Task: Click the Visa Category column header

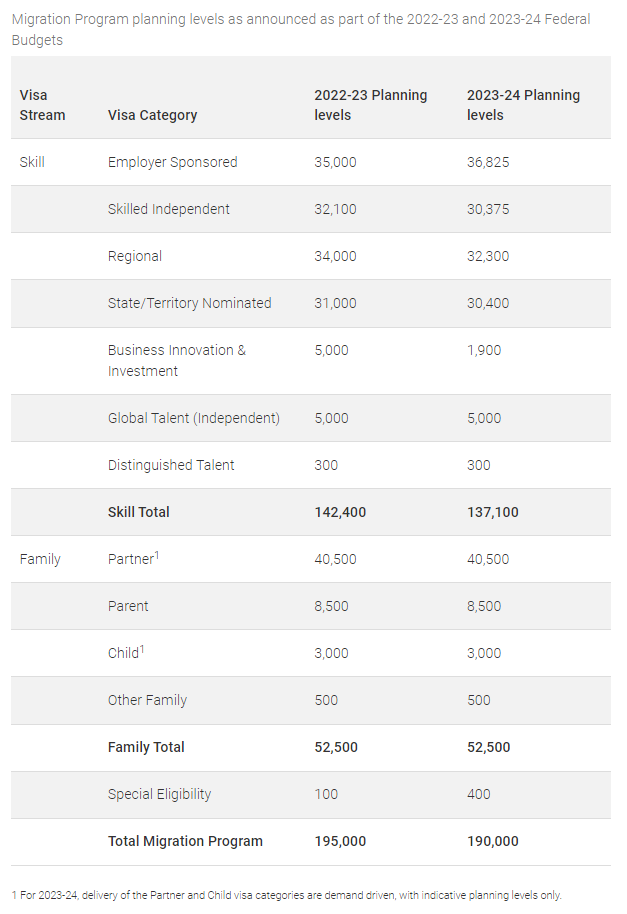Action: [x=152, y=115]
